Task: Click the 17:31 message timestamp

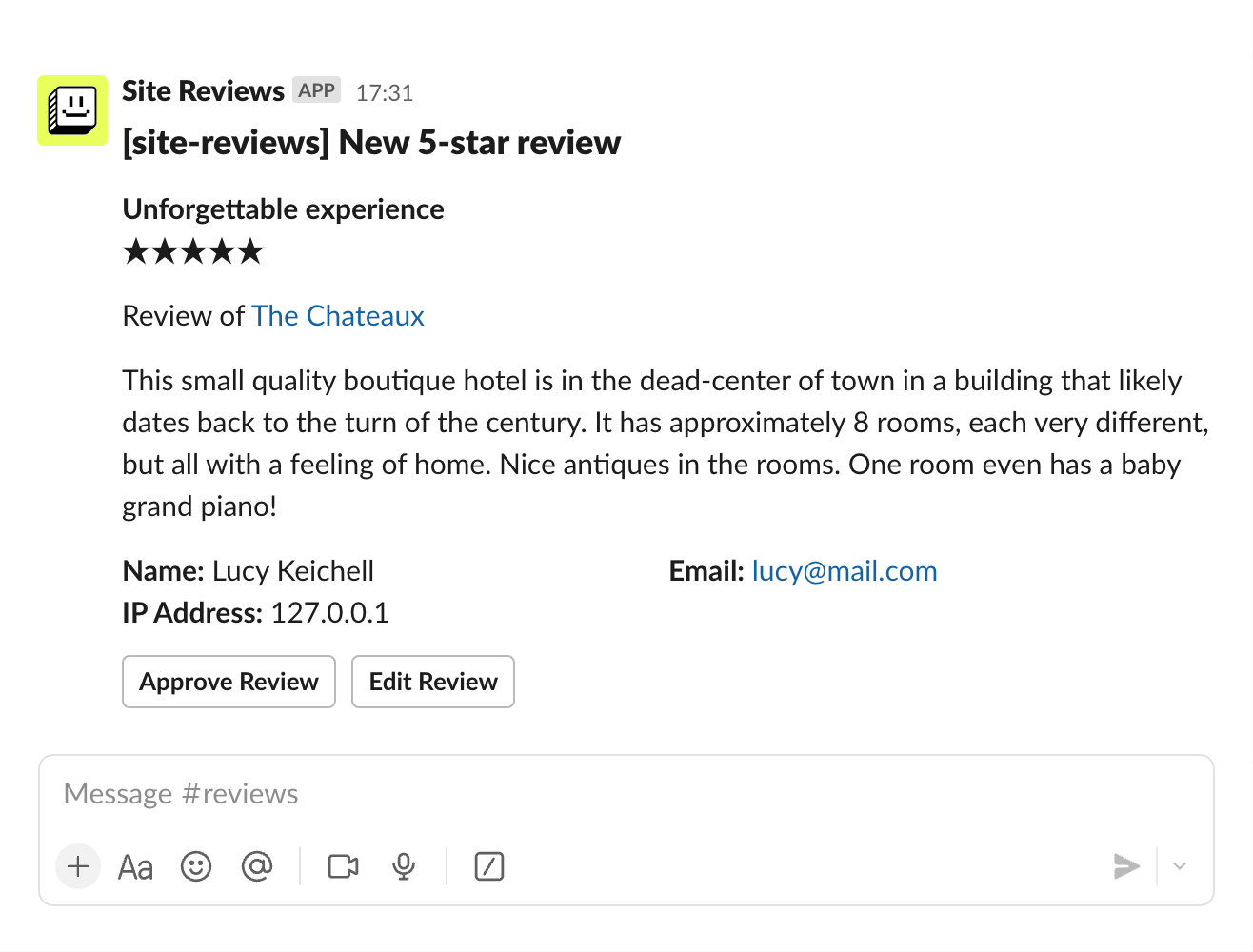Action: pos(385,93)
